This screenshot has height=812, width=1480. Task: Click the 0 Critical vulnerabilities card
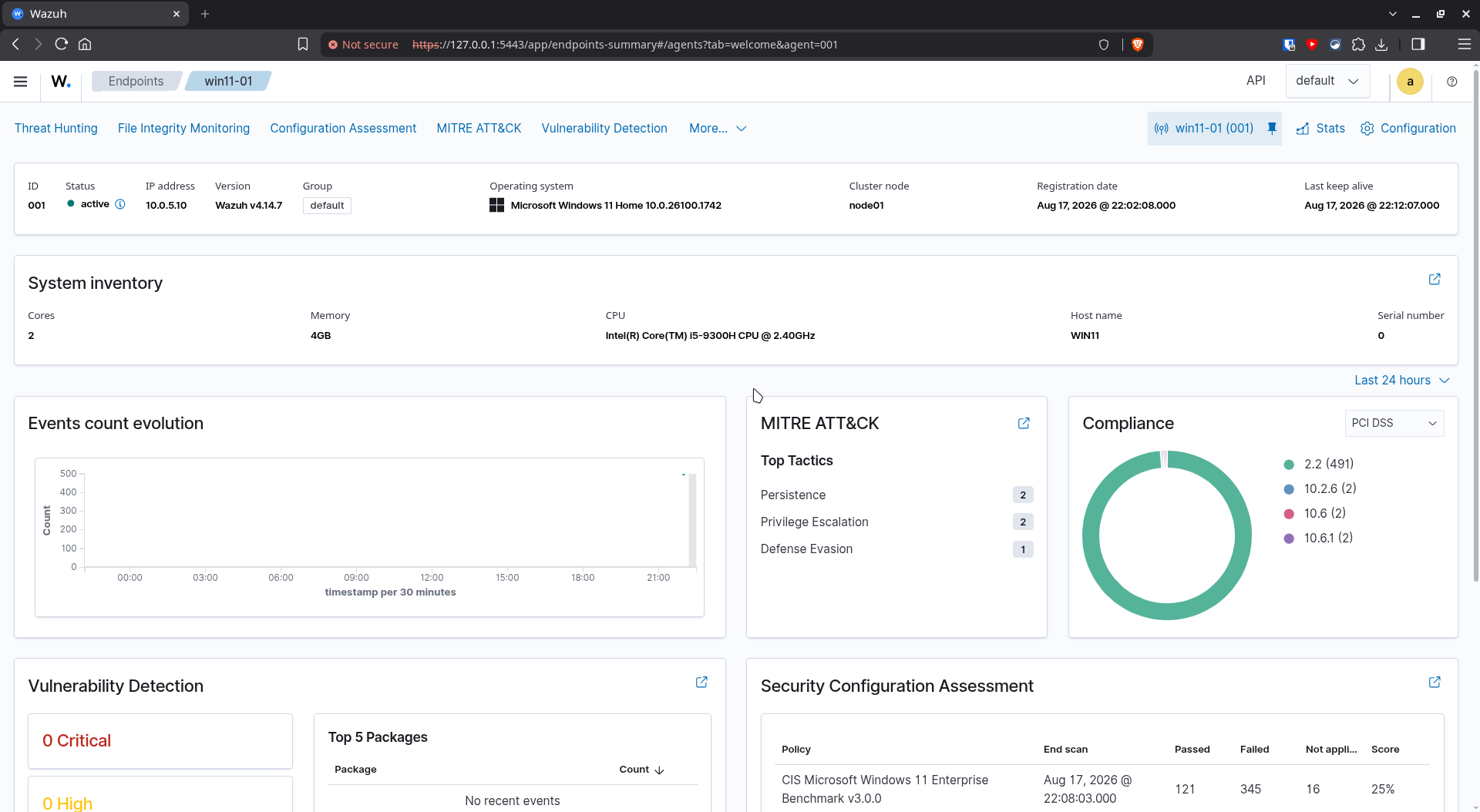click(160, 741)
